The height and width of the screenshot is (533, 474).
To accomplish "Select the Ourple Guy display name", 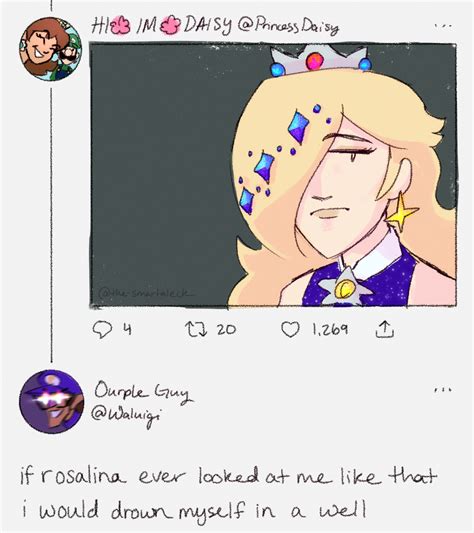I will [142, 392].
